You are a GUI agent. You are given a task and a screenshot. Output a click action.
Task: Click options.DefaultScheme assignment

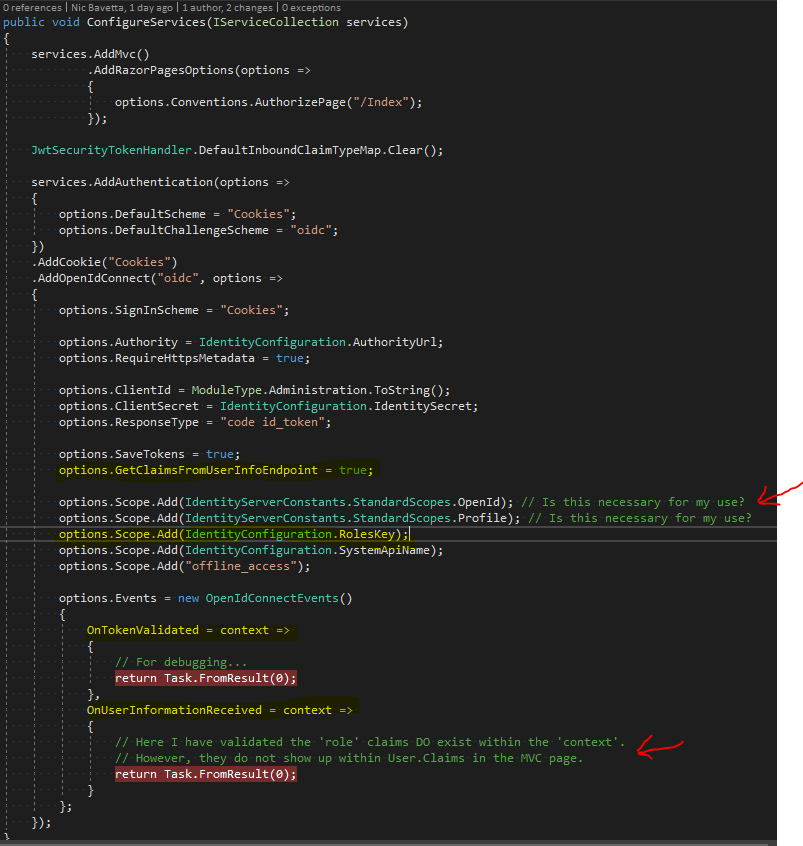point(178,214)
